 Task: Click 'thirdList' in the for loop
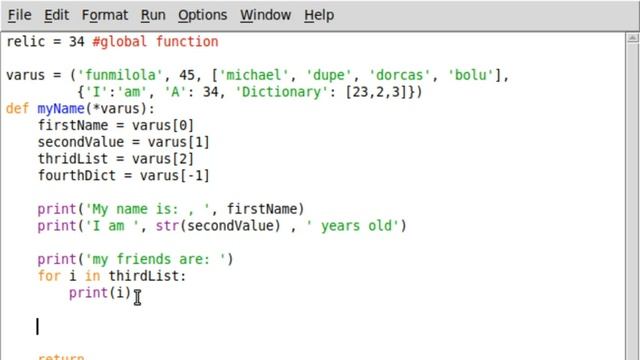click(x=143, y=276)
